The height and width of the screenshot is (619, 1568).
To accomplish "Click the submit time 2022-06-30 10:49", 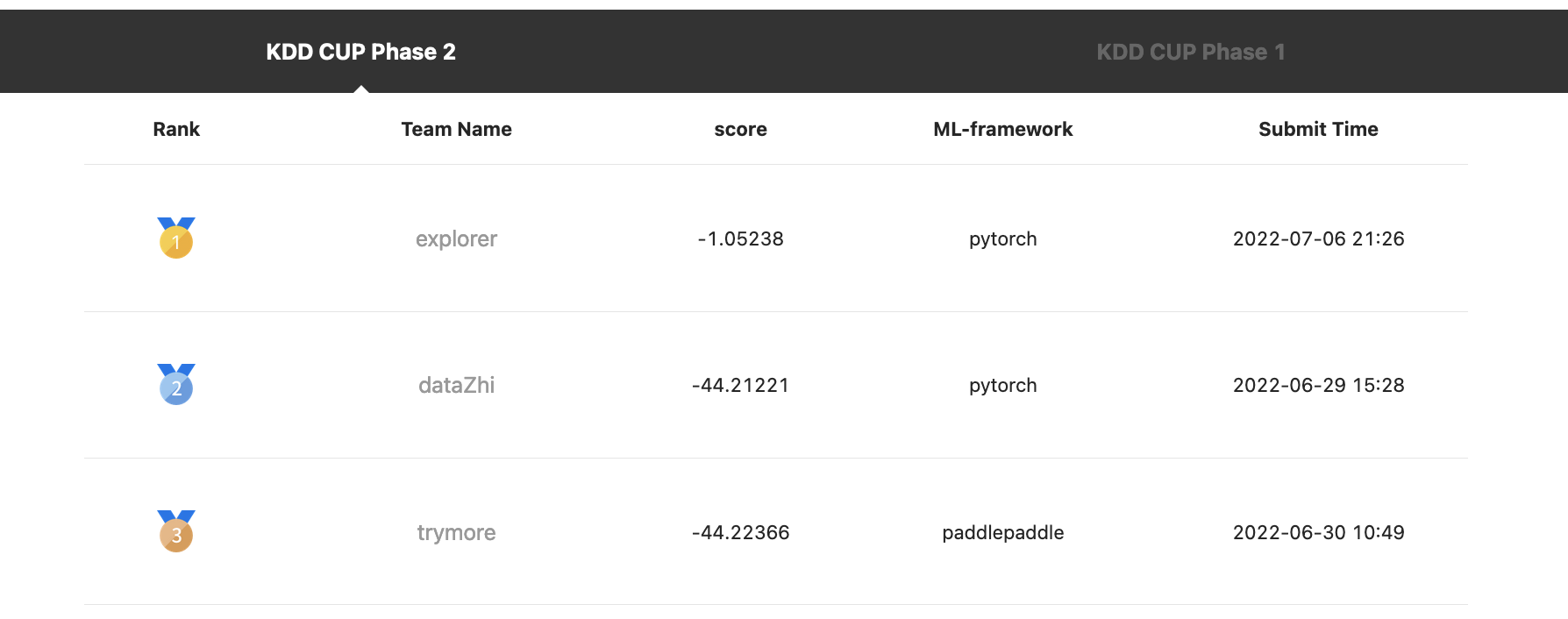I will point(1318,532).
